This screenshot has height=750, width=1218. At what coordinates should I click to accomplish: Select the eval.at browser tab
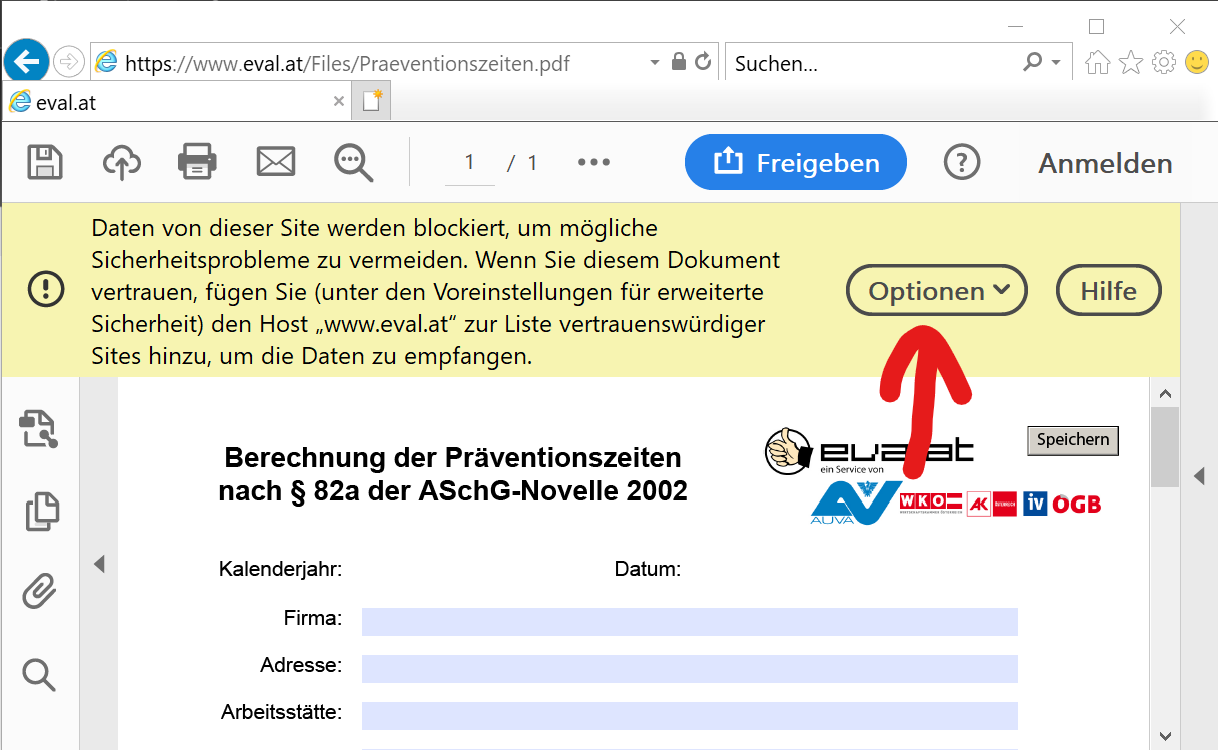pos(177,101)
